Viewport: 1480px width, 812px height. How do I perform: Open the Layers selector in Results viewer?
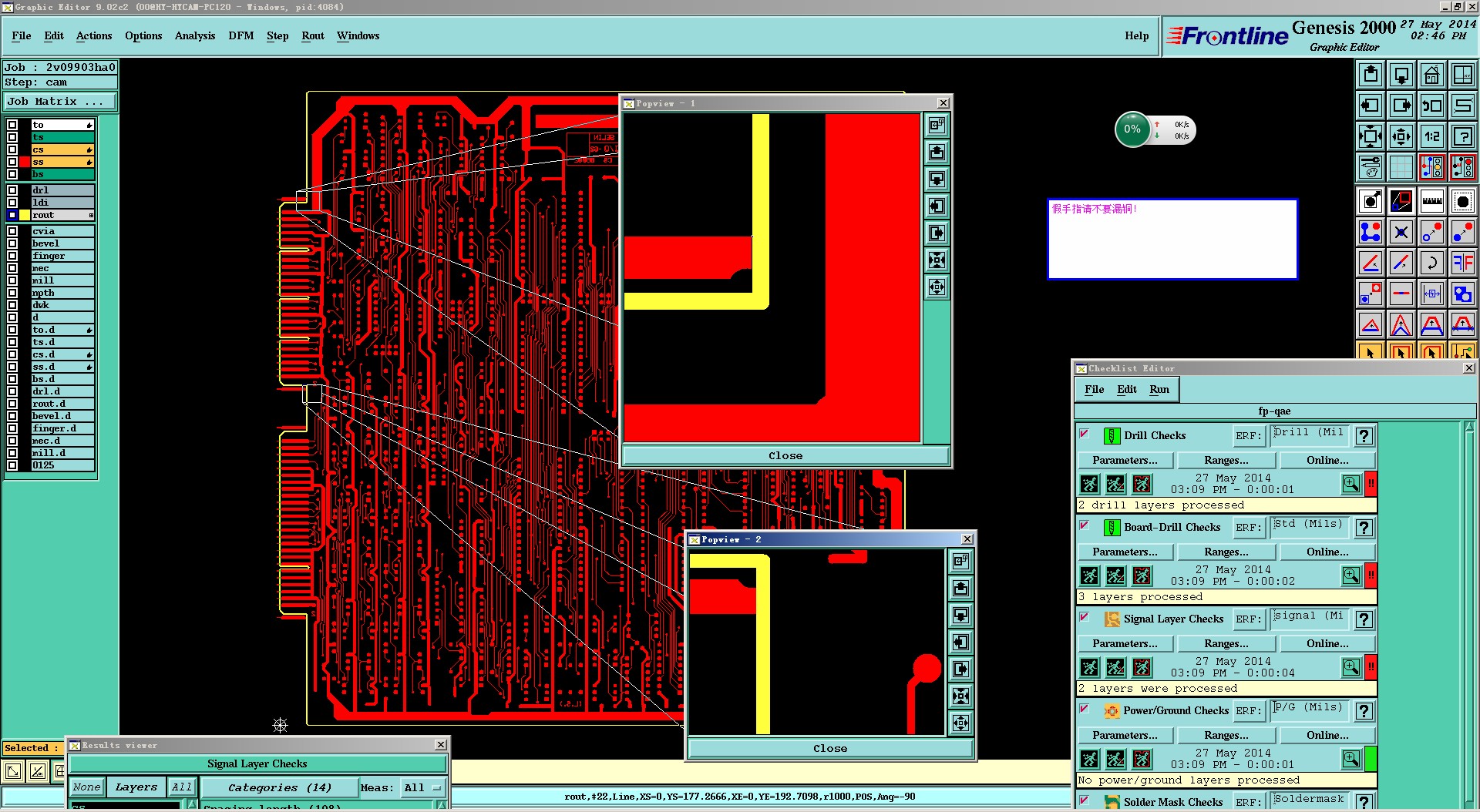[136, 787]
